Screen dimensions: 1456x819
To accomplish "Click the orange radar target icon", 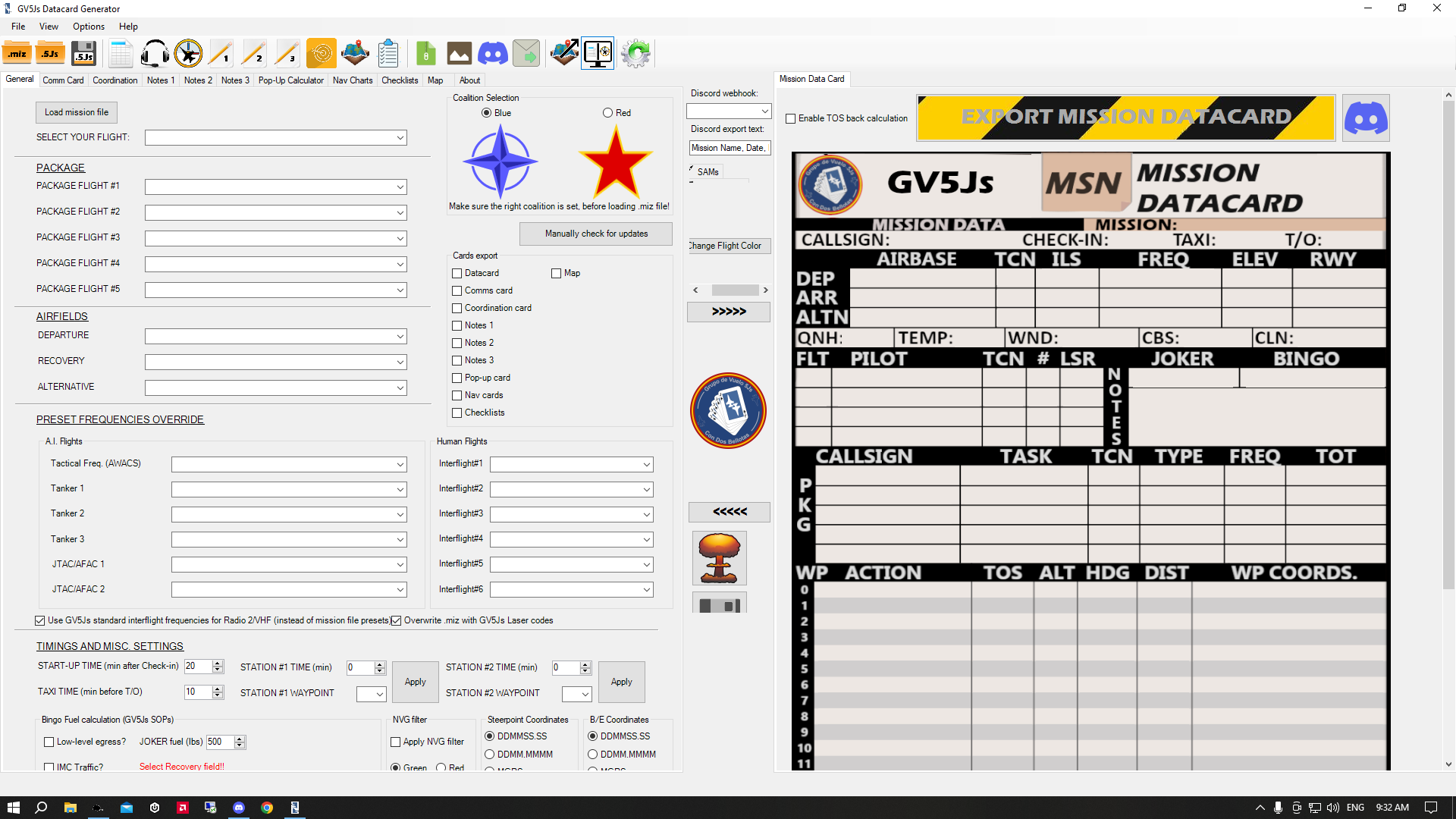I will click(x=322, y=53).
